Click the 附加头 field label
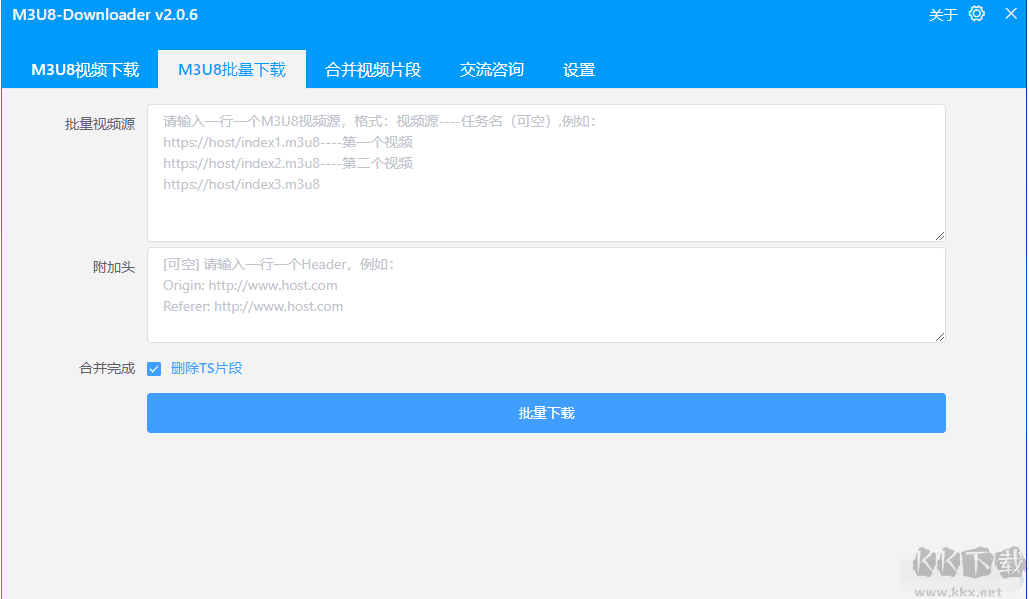This screenshot has width=1029, height=599. pyautogui.click(x=113, y=267)
